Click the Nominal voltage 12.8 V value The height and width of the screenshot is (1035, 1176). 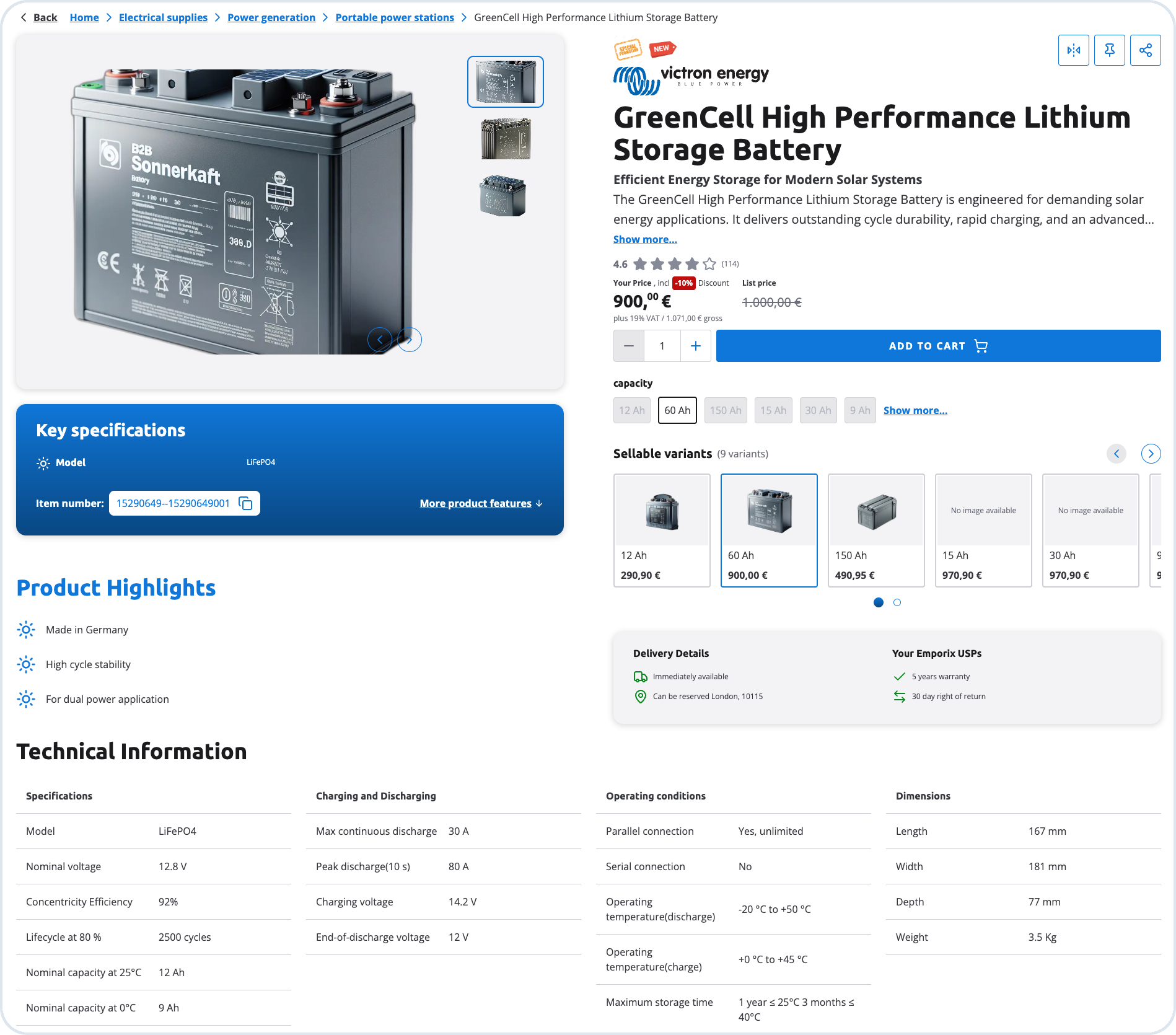click(x=173, y=866)
